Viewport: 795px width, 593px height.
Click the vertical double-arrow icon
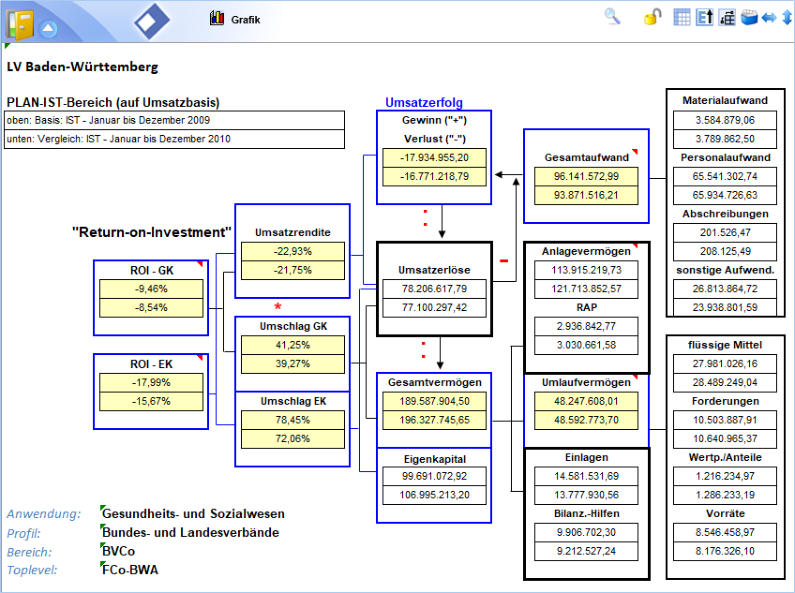click(786, 18)
